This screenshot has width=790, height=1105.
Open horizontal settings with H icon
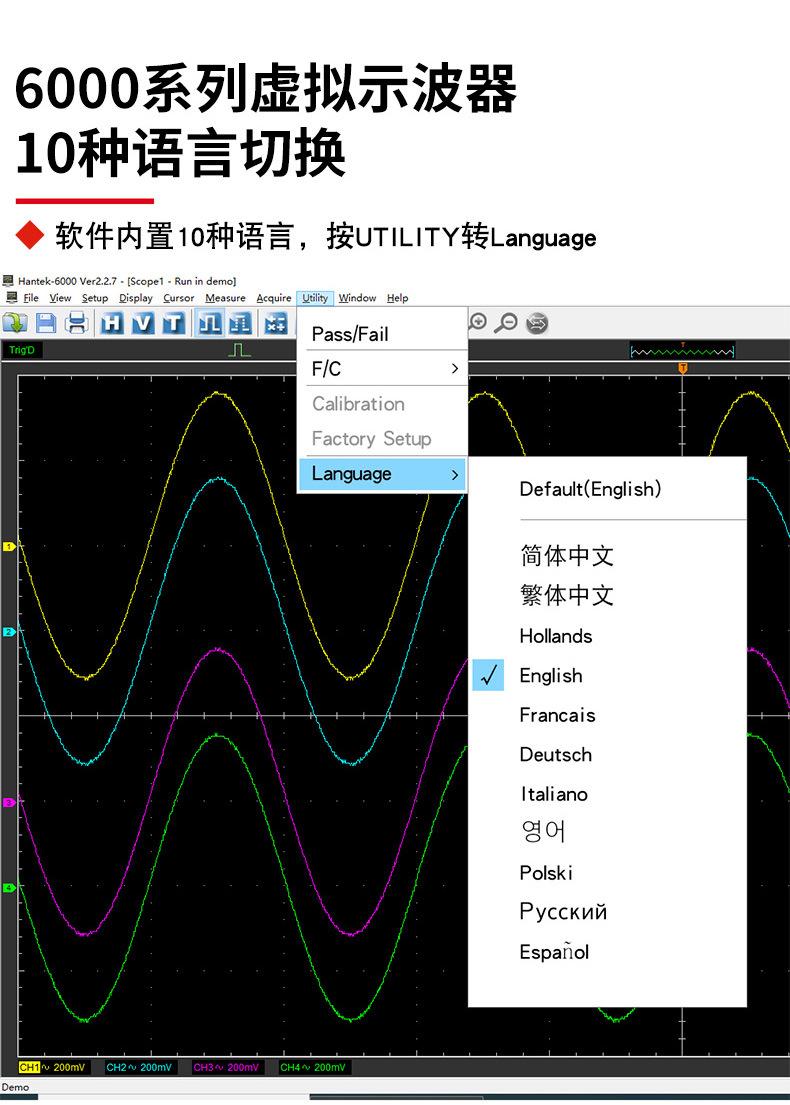112,323
